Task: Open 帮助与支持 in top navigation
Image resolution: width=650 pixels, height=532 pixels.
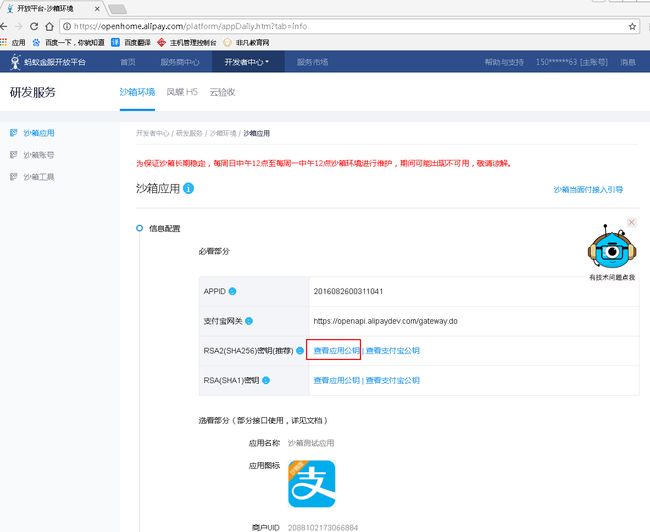Action: (x=504, y=62)
